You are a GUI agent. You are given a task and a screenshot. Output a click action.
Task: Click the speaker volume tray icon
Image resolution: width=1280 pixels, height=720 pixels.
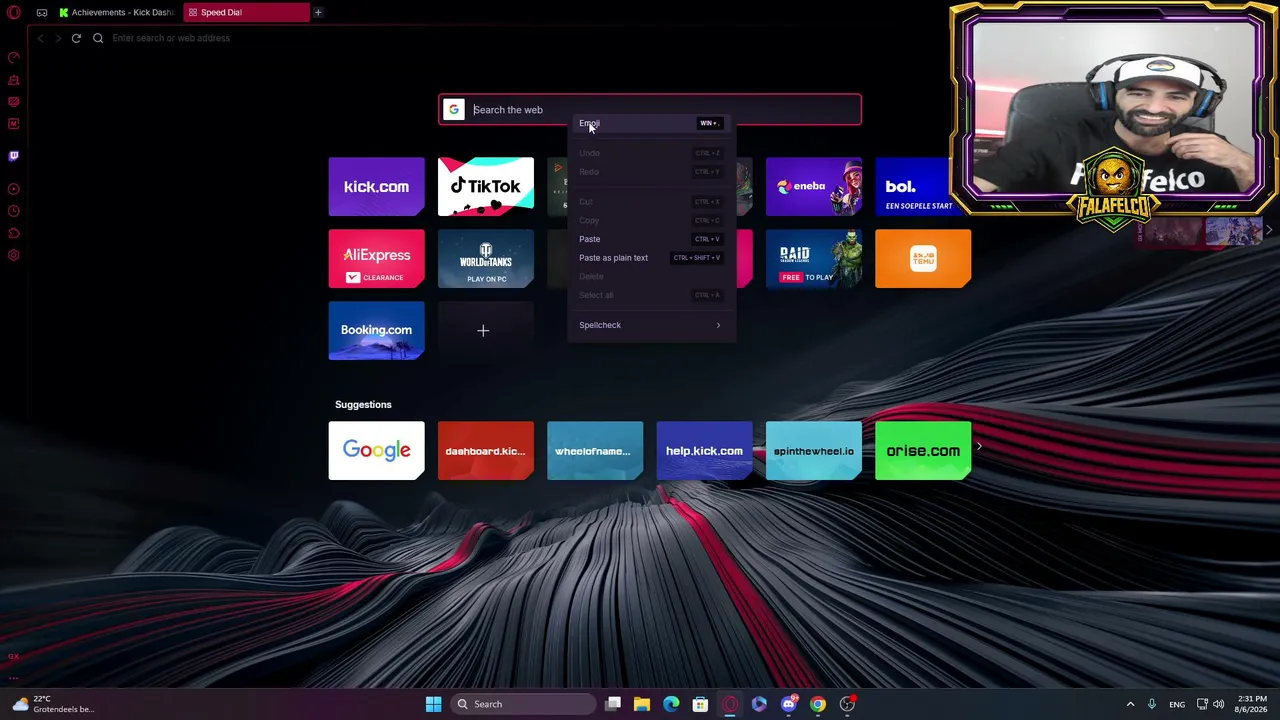pyautogui.click(x=1218, y=704)
